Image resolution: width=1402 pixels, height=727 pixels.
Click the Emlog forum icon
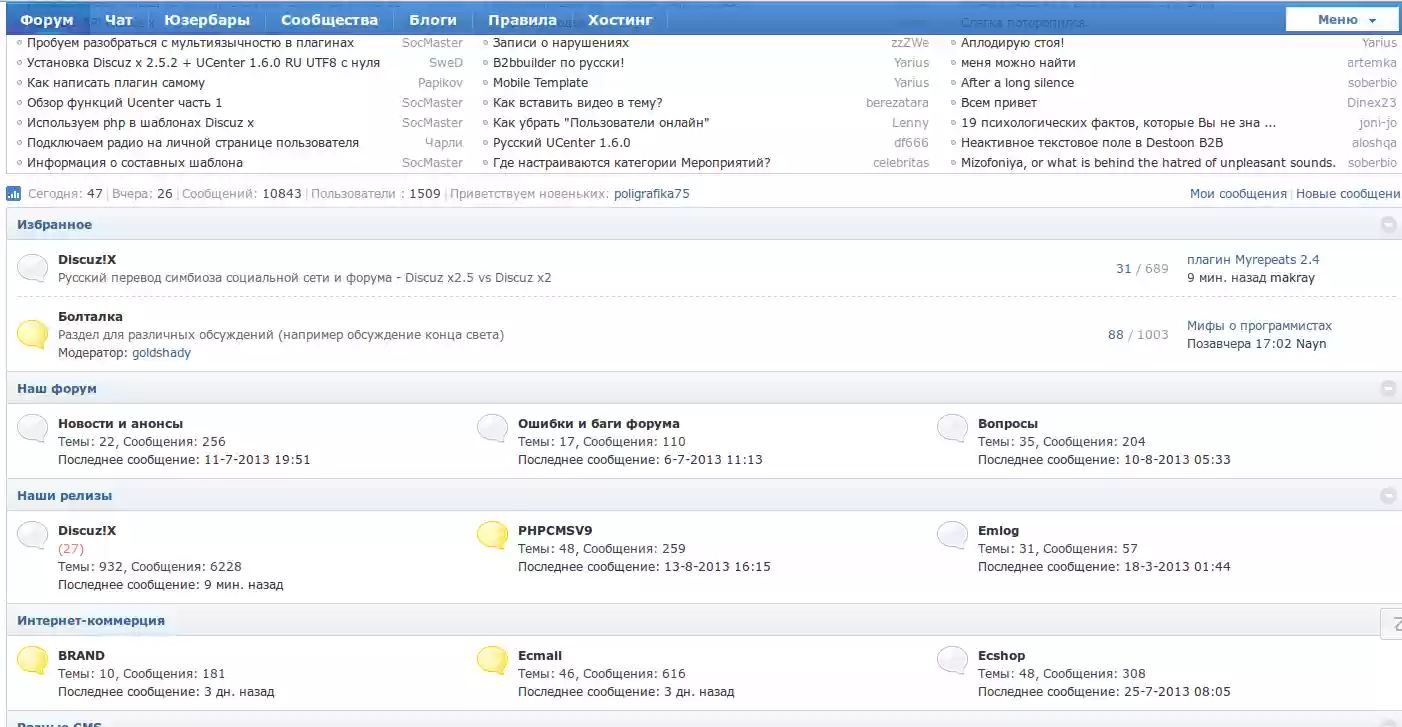(950, 536)
